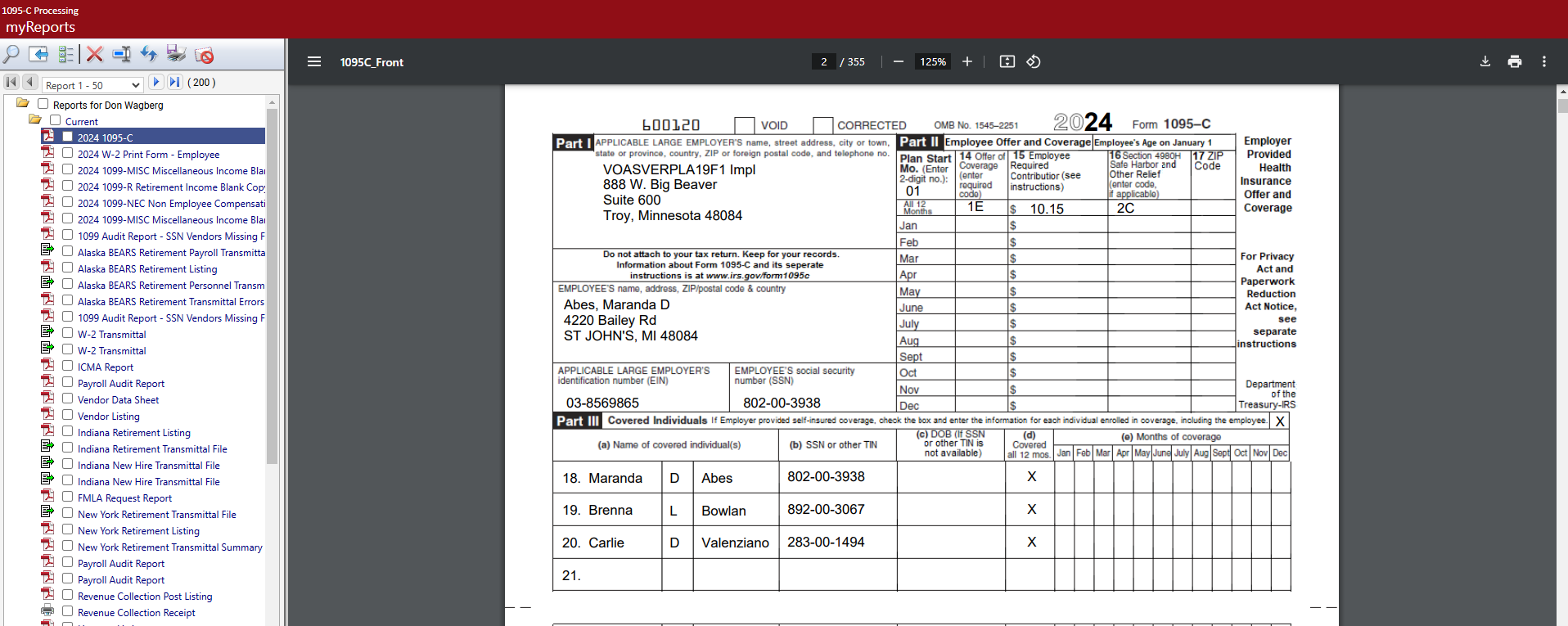Check the ICMA Report checkbox

pyautogui.click(x=67, y=366)
